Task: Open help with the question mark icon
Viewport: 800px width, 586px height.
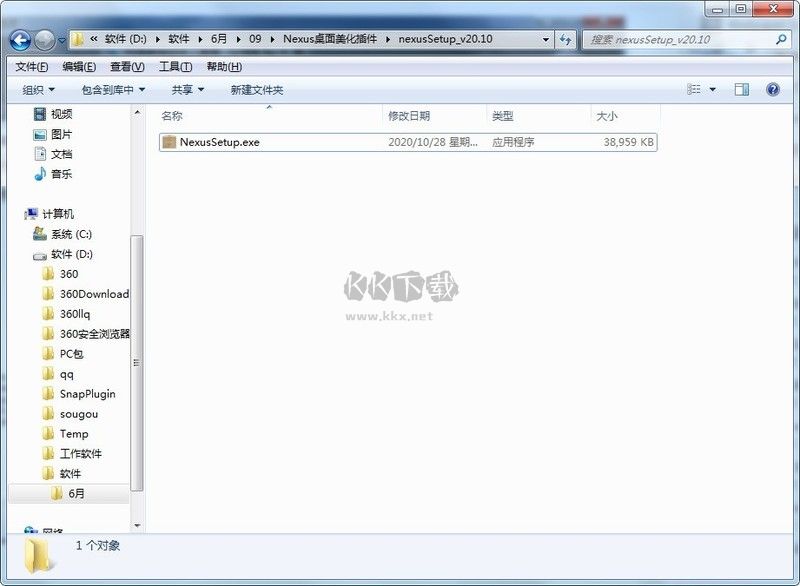Action: point(773,90)
